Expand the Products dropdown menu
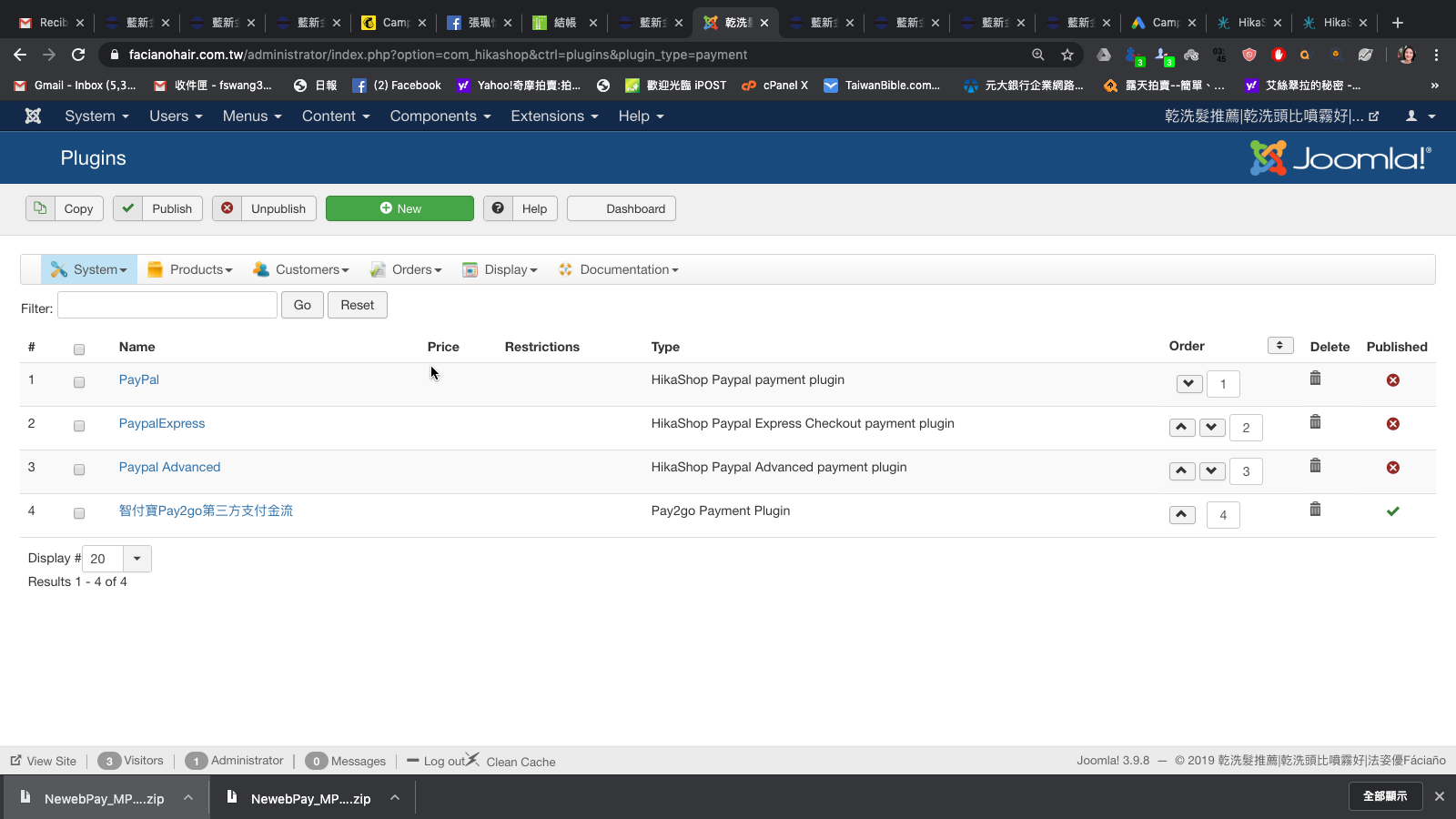Image resolution: width=1456 pixels, height=819 pixels. coord(190,269)
